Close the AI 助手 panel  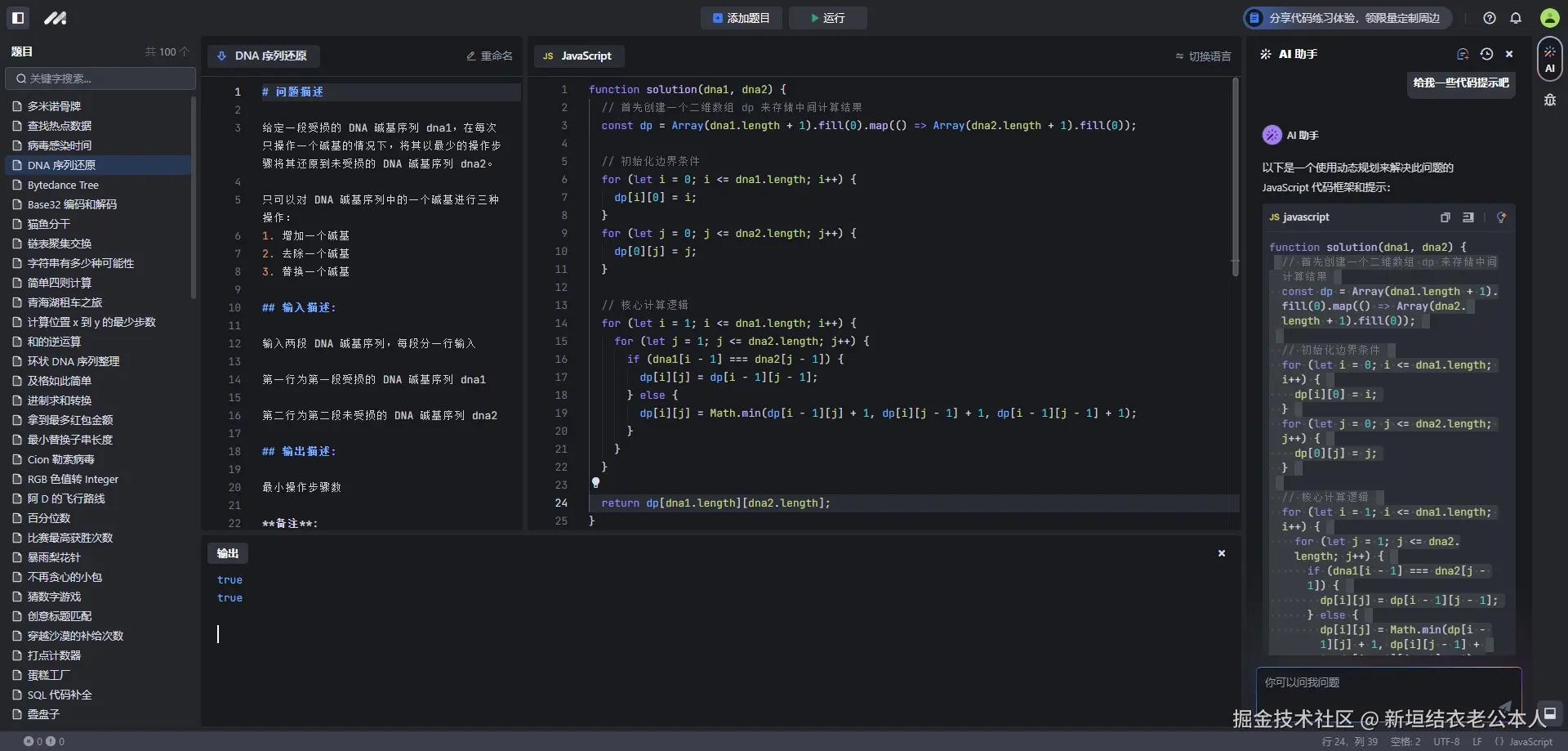point(1509,54)
